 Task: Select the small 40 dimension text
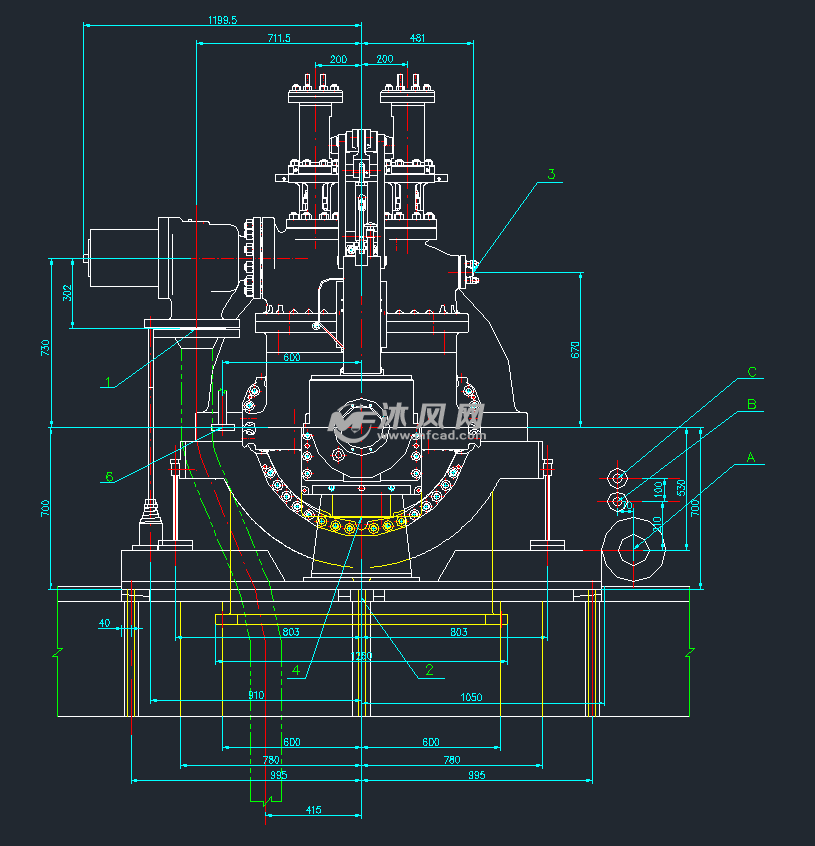(104, 623)
